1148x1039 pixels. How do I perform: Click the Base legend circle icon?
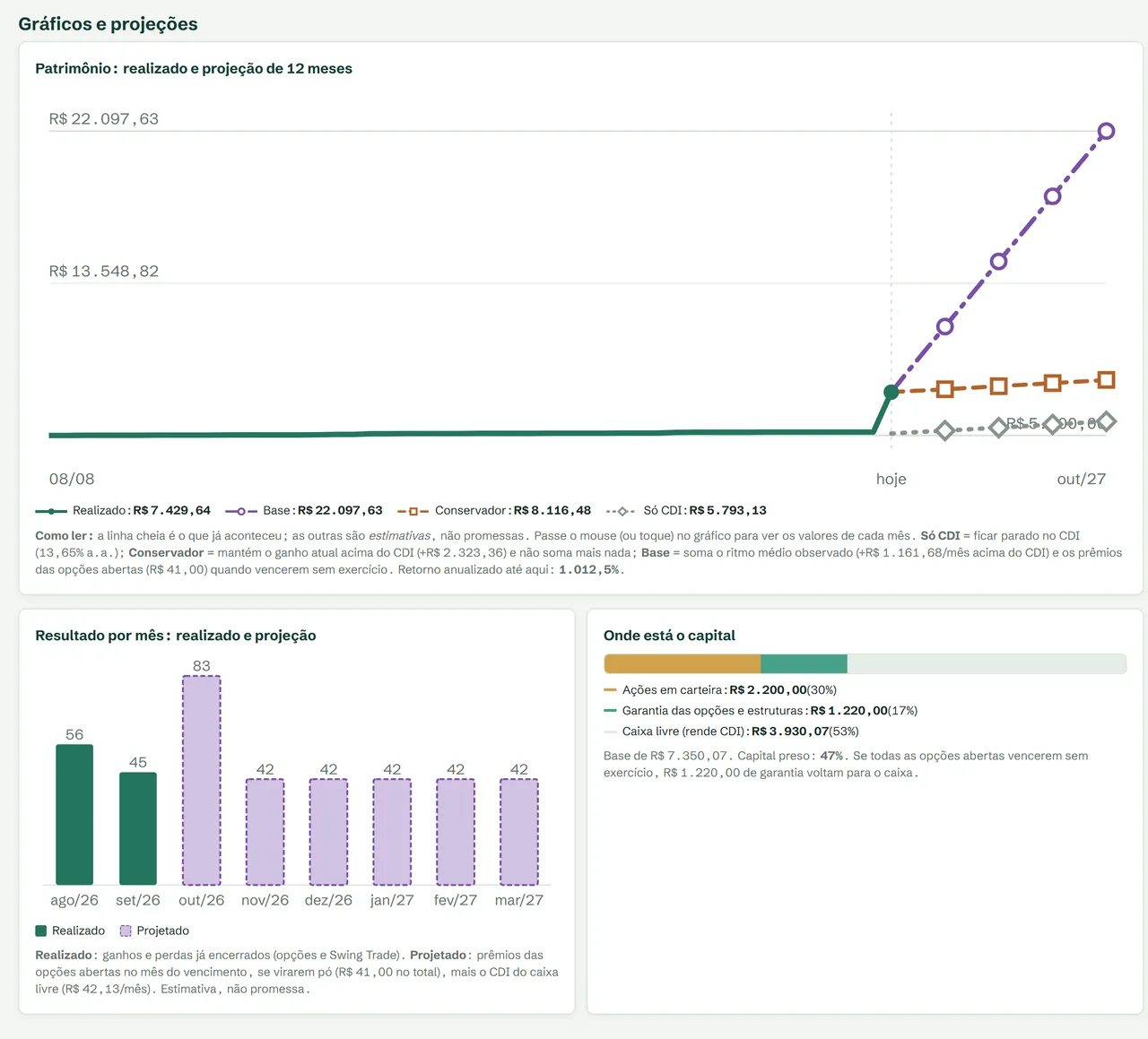pos(241,511)
